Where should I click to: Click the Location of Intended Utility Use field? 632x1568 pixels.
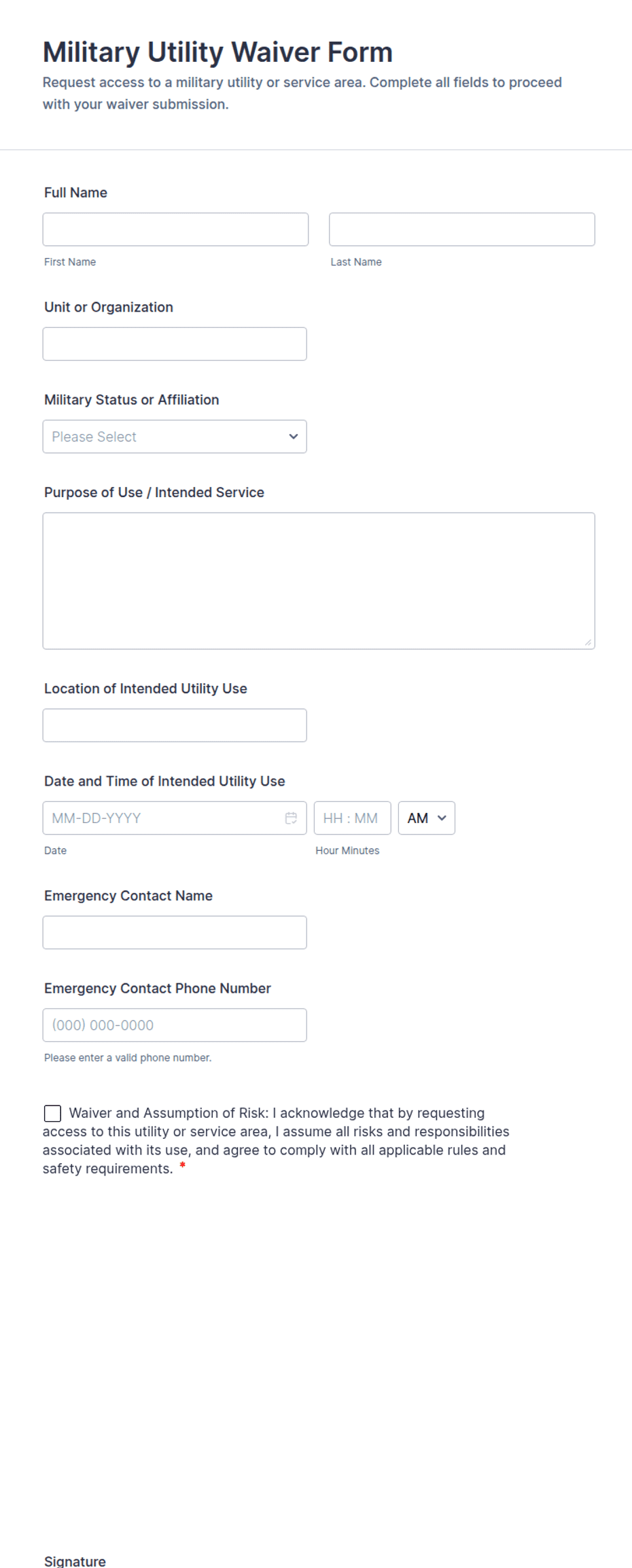click(175, 725)
